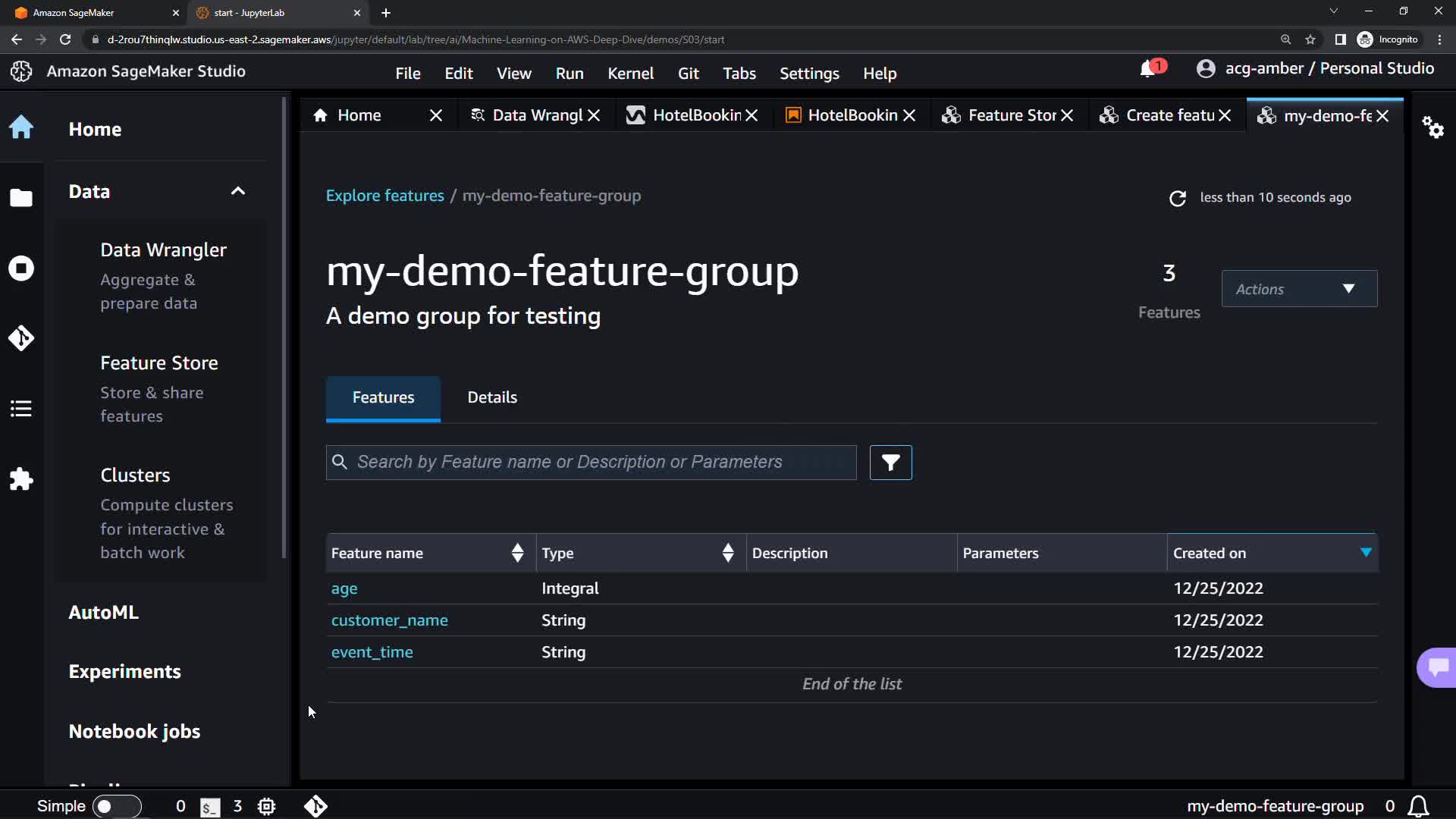Open the property inspector gears icon
1456x819 pixels.
coord(1432,127)
